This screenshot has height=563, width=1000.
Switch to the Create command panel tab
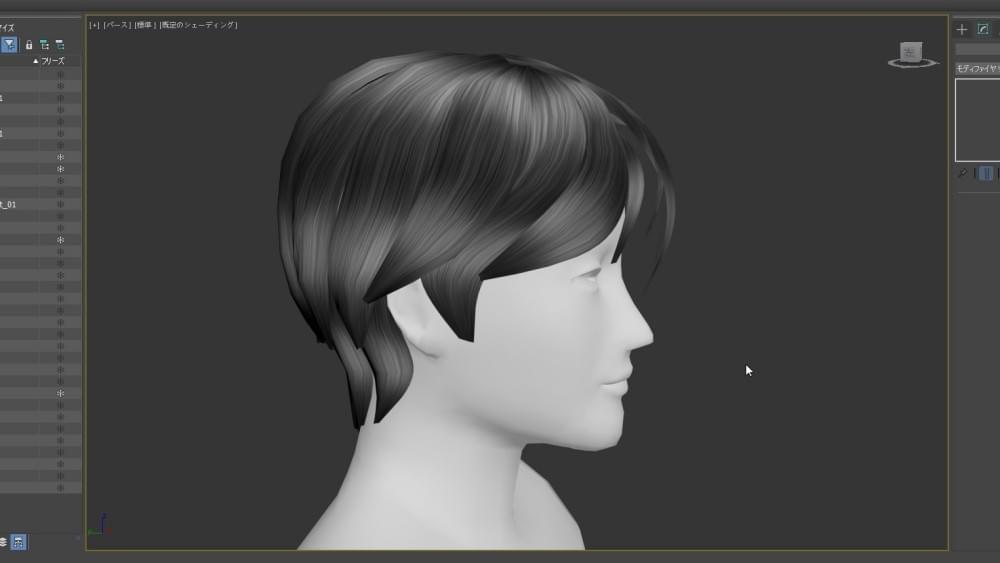962,29
